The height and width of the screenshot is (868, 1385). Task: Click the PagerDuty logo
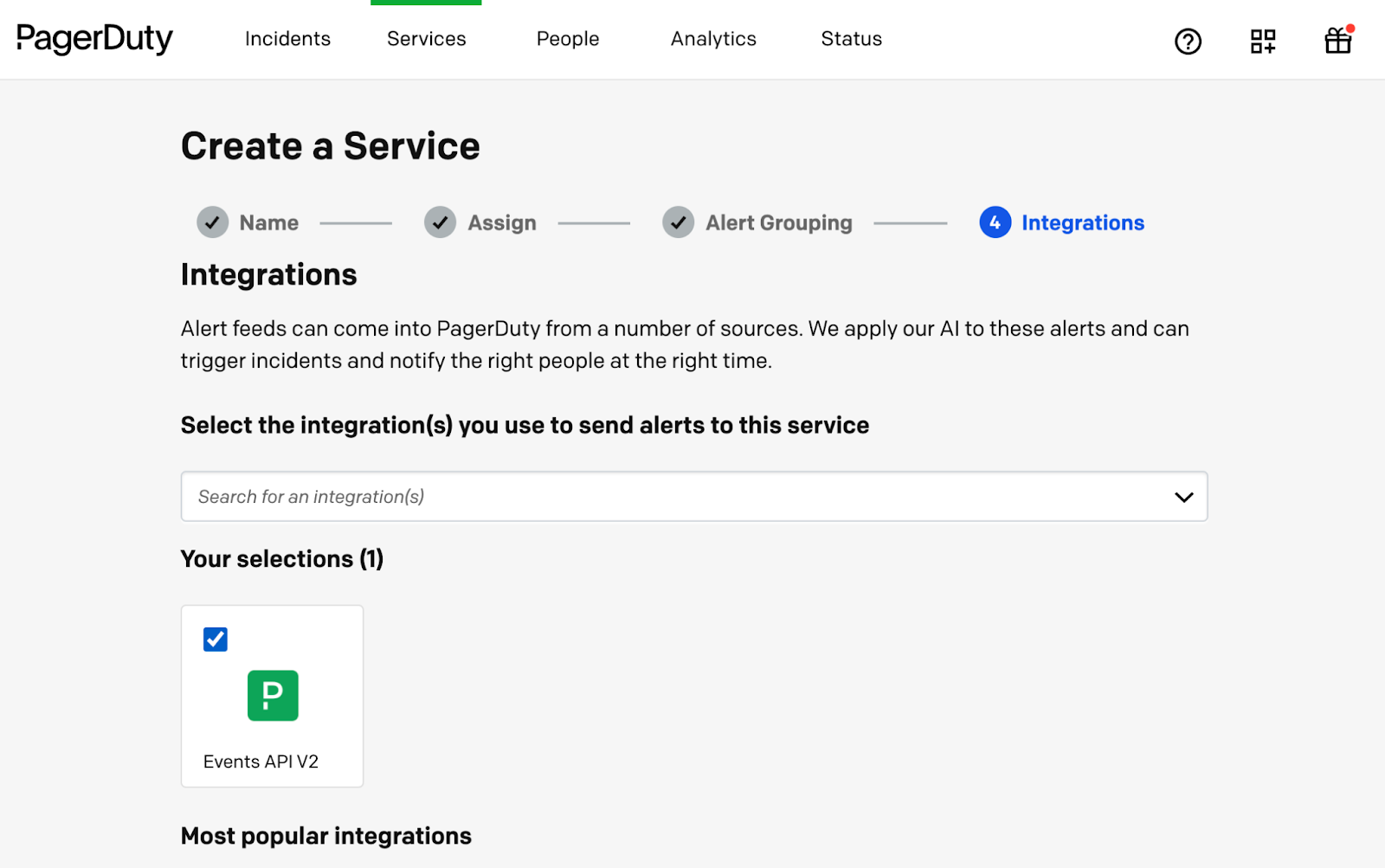point(94,39)
